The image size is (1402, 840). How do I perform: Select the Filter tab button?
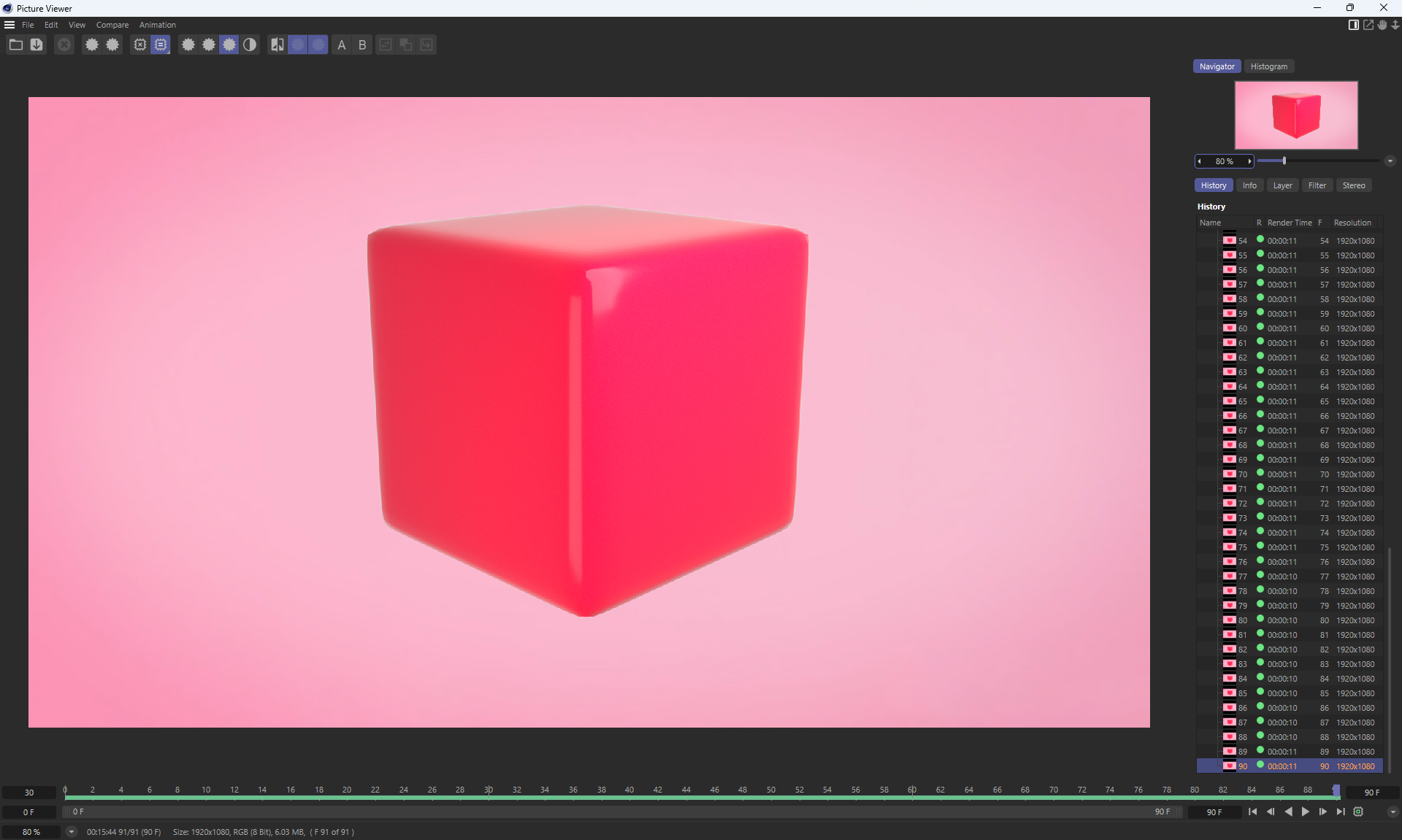point(1317,185)
